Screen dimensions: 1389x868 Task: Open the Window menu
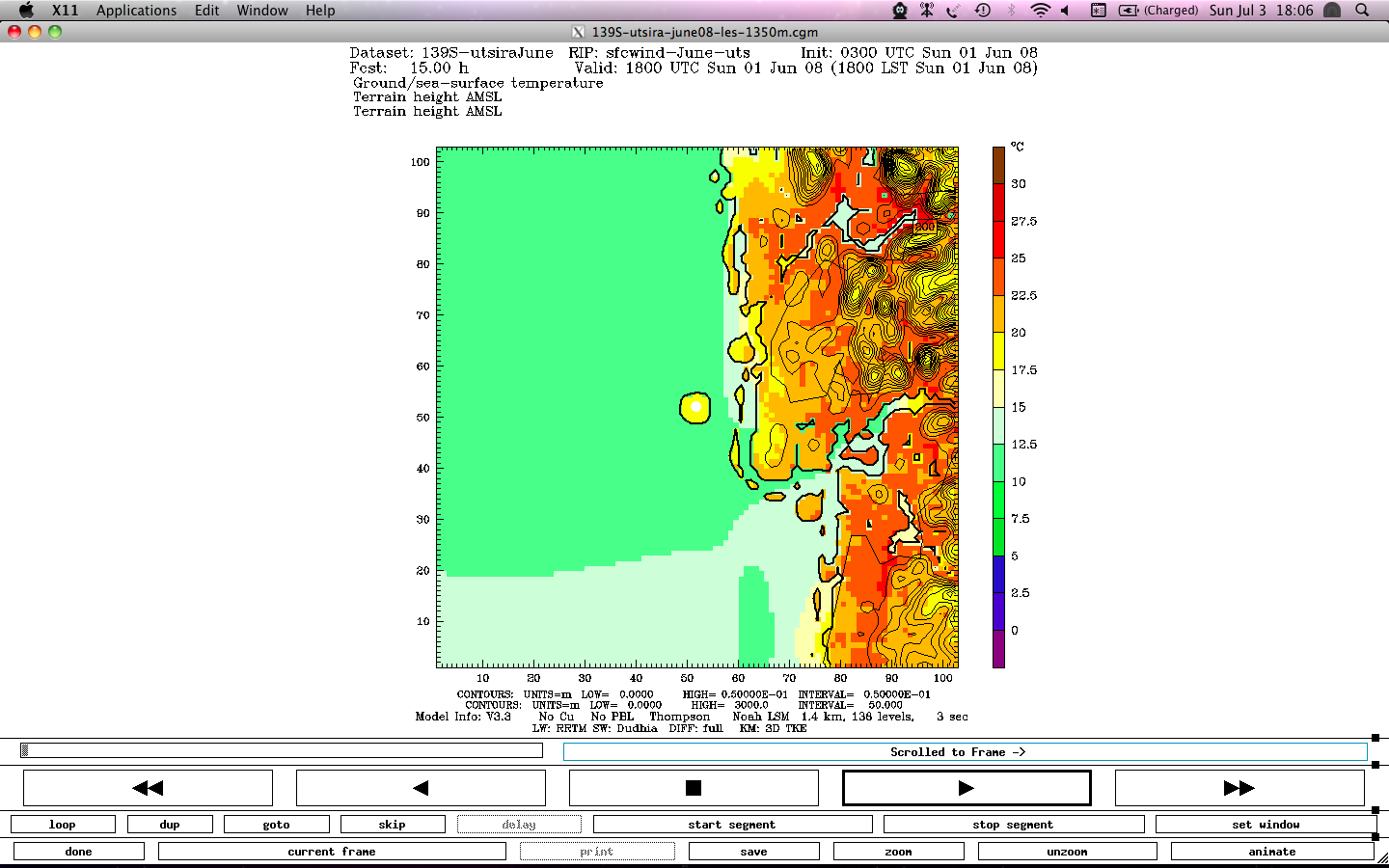pyautogui.click(x=262, y=11)
